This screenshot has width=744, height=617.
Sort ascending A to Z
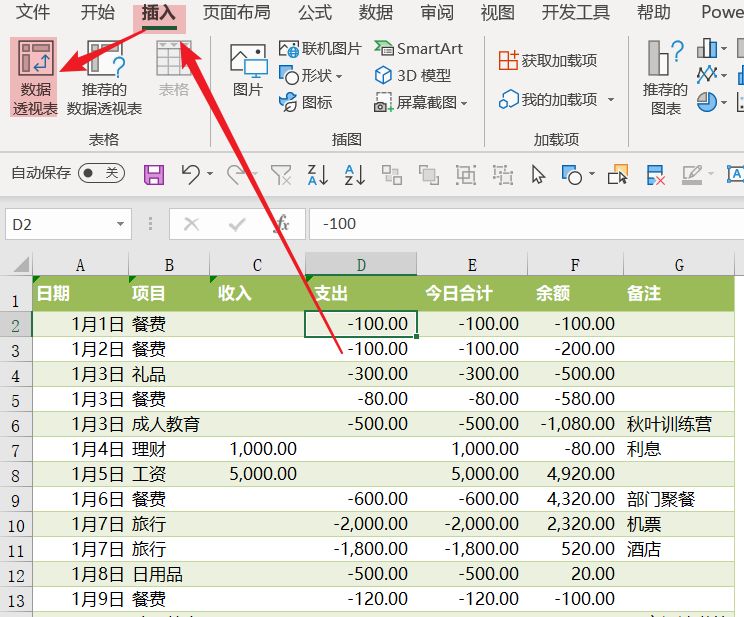pos(355,175)
